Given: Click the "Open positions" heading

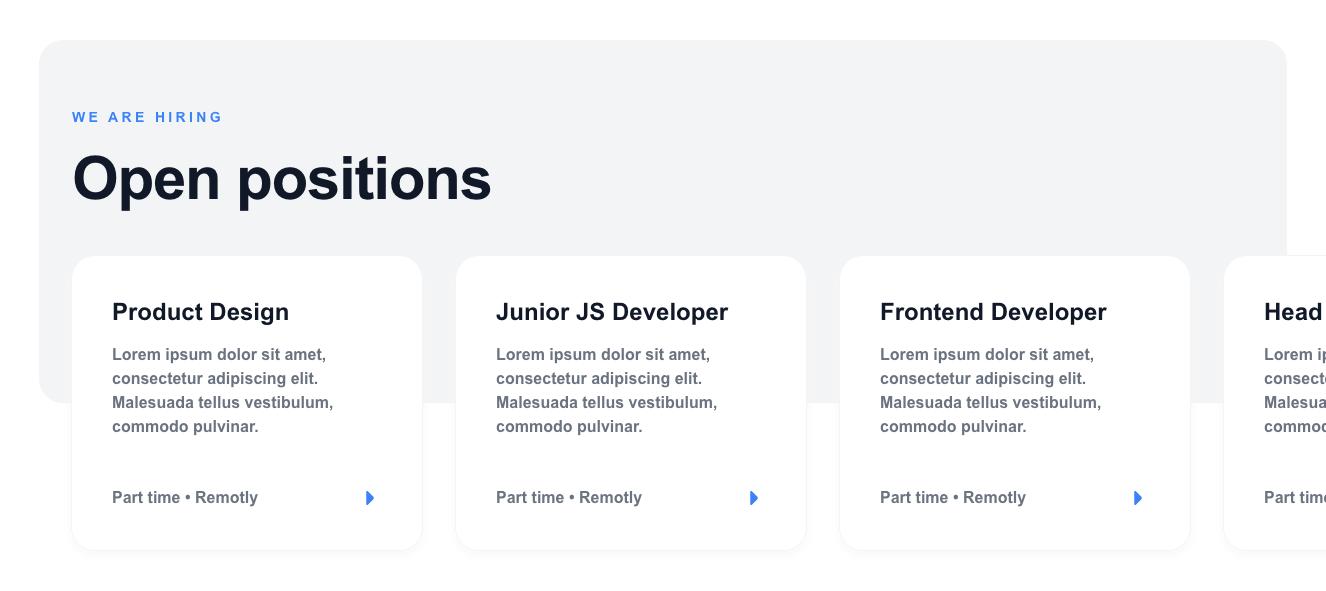Looking at the screenshot, I should 282,179.
